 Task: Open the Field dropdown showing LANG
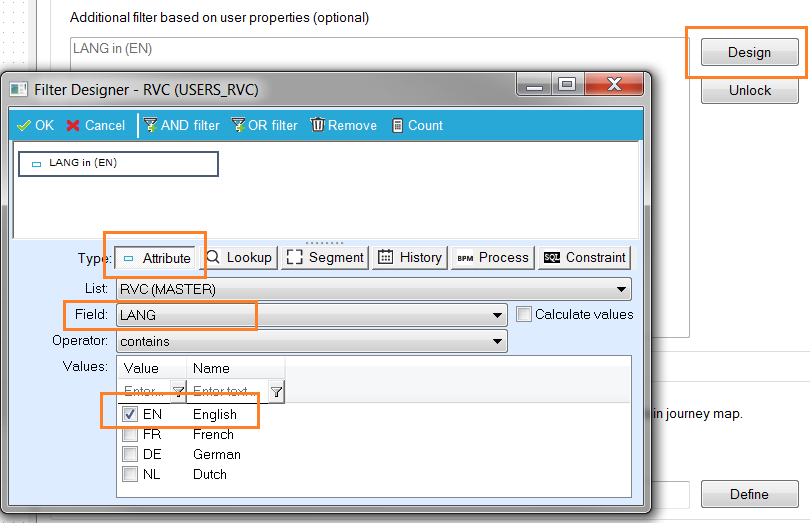point(312,315)
